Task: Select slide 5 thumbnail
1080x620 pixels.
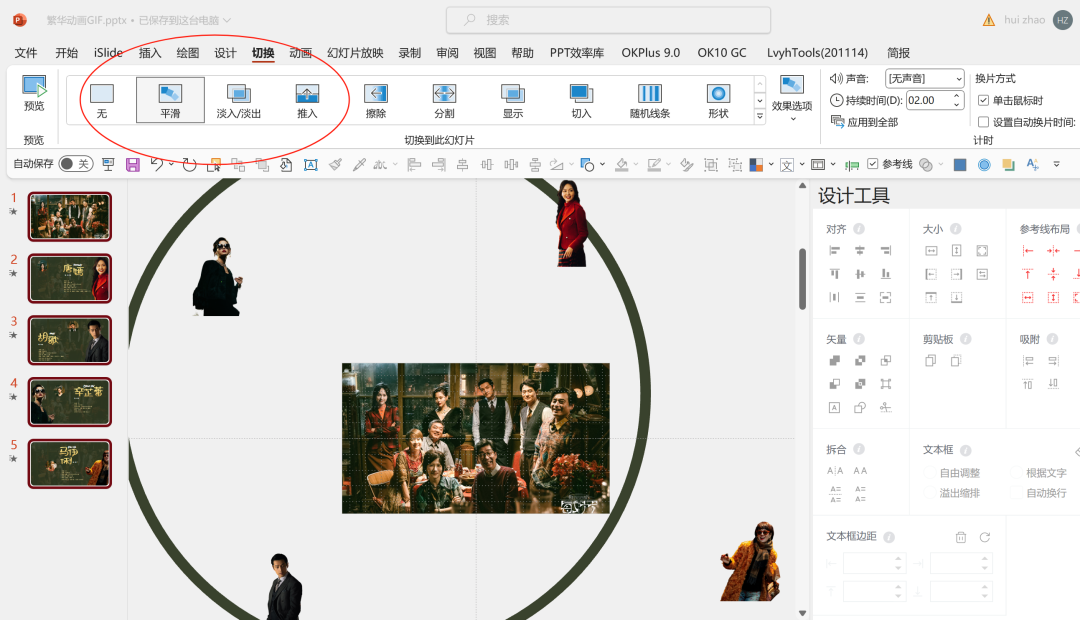Action: (70, 464)
